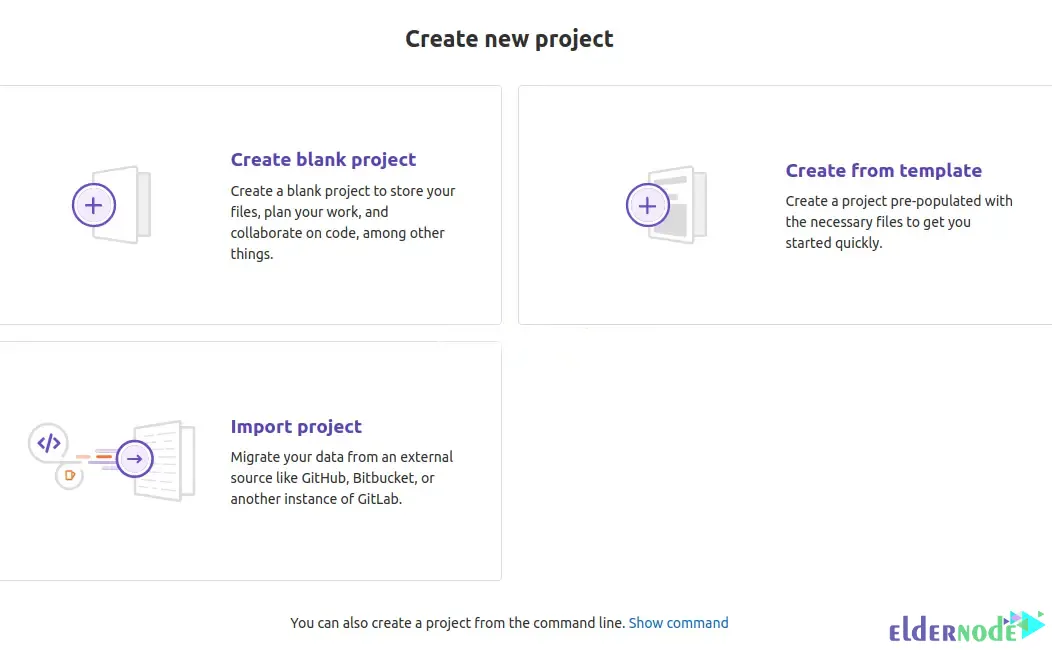Screen dimensions: 1052x650
Task: Select the code </> icon in Import project illustration
Action: tap(48, 442)
